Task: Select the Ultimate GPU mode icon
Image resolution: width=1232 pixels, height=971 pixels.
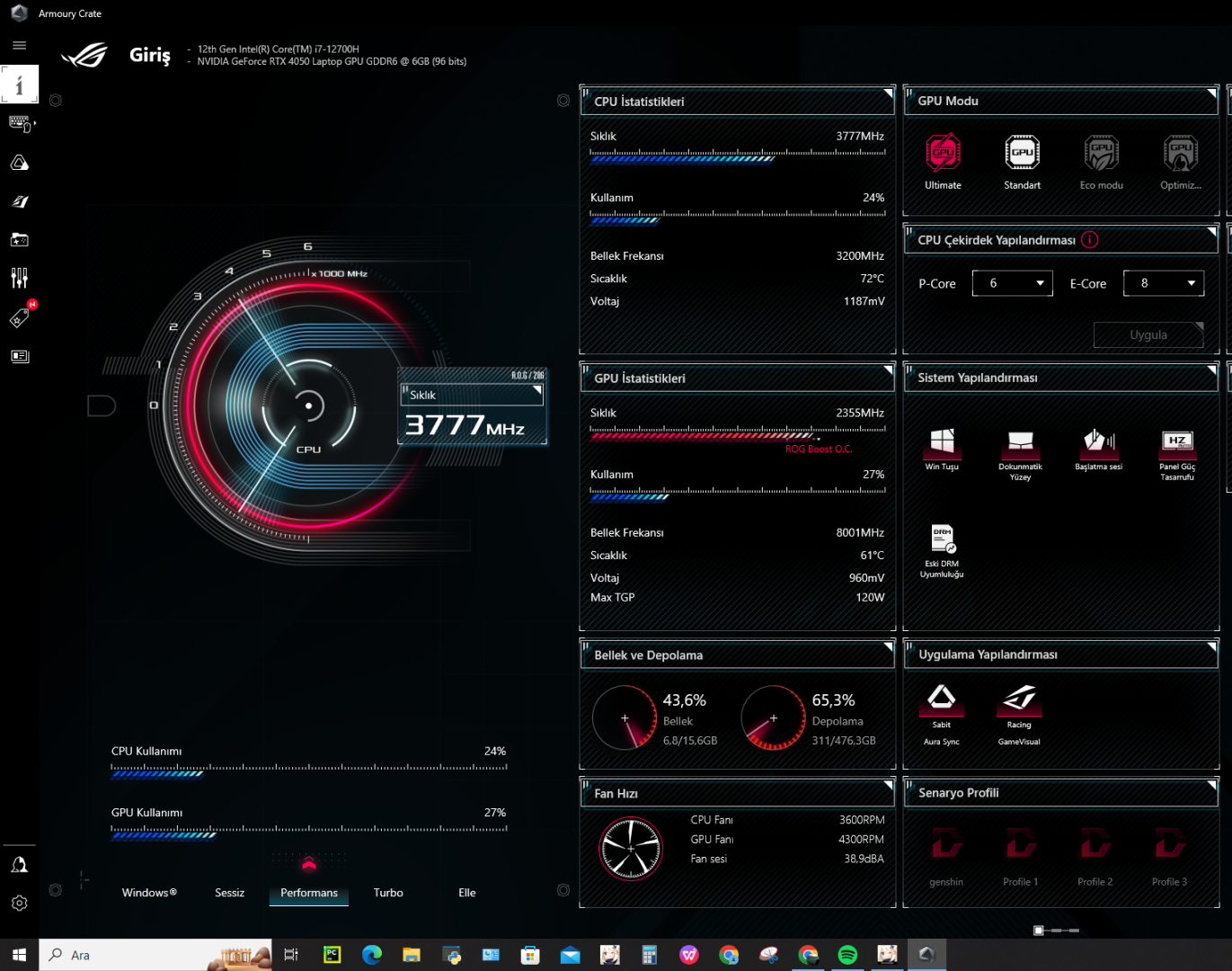Action: (x=943, y=154)
